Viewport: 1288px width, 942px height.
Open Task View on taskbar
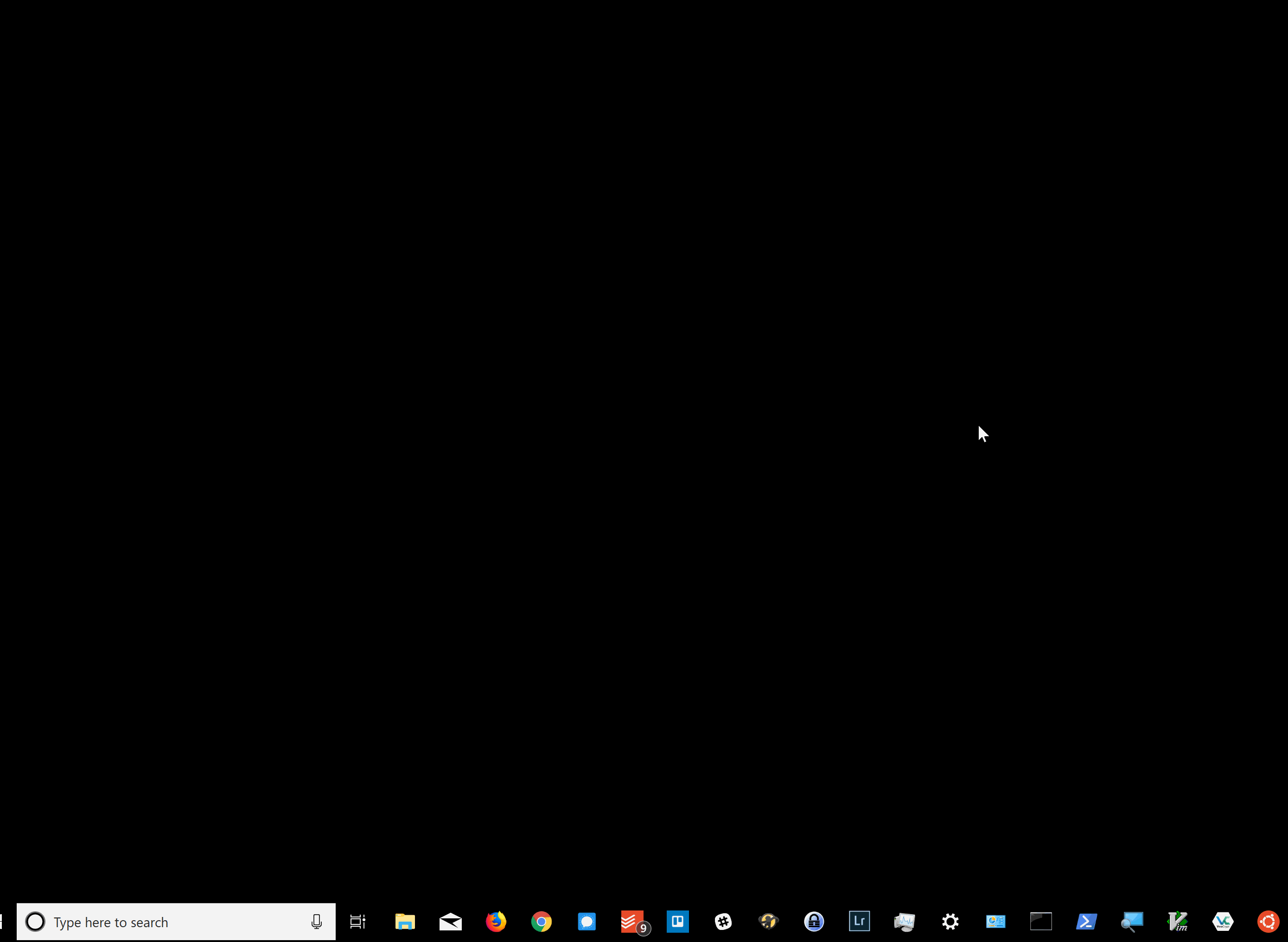tap(358, 922)
